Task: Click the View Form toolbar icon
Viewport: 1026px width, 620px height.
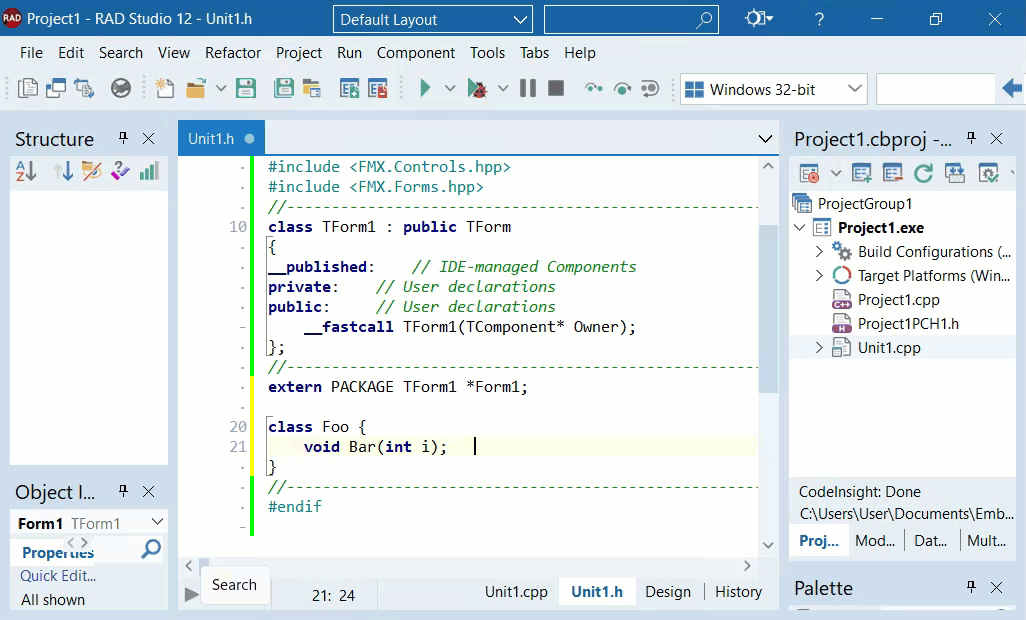Action: 56,88
